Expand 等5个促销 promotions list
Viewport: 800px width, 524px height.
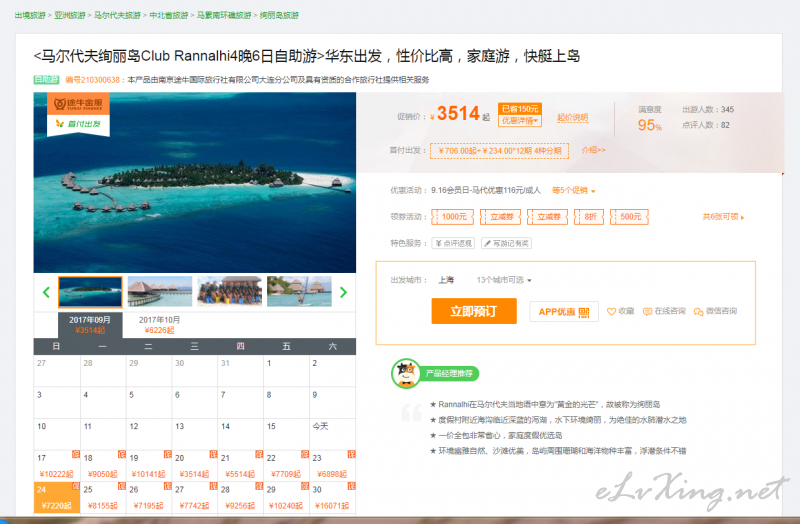(x=573, y=190)
